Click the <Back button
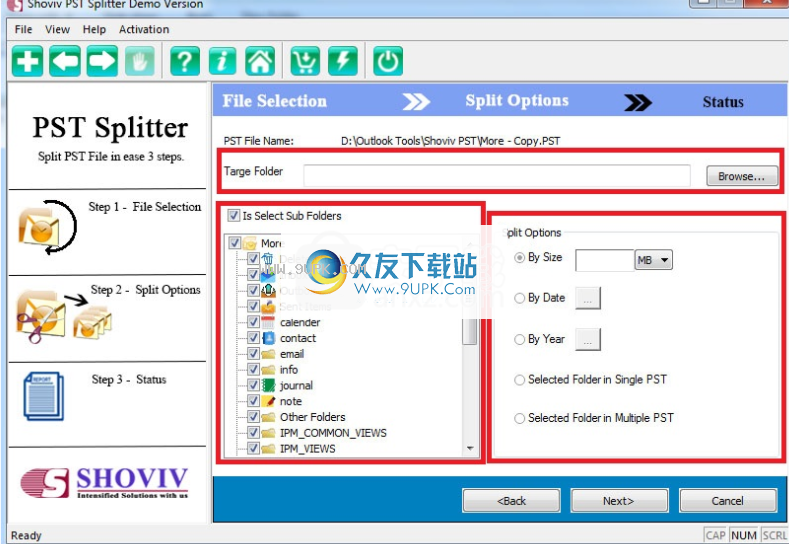789x544 pixels. coord(511,501)
